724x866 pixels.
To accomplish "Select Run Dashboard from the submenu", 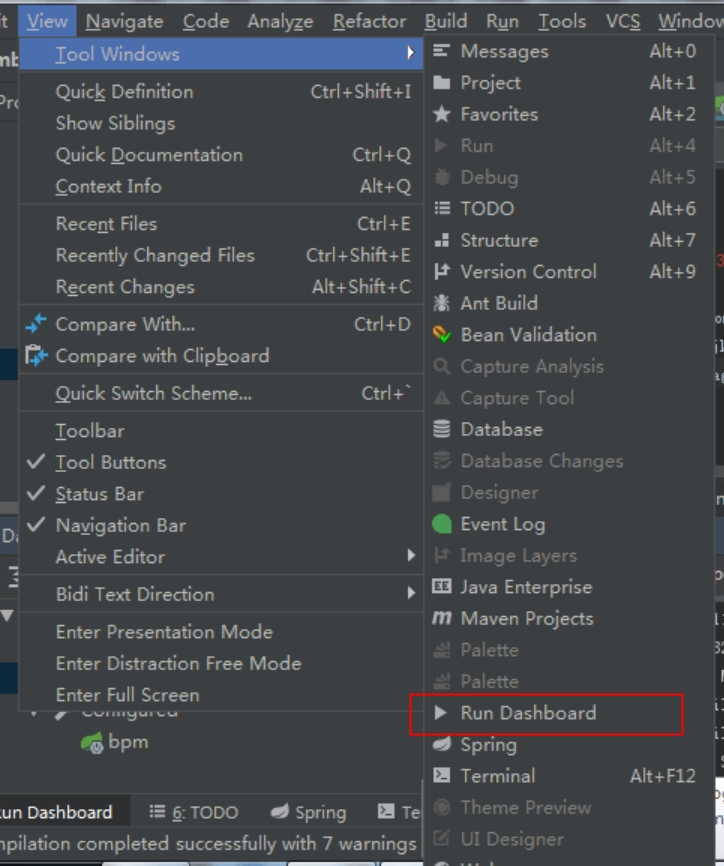I will tap(528, 713).
